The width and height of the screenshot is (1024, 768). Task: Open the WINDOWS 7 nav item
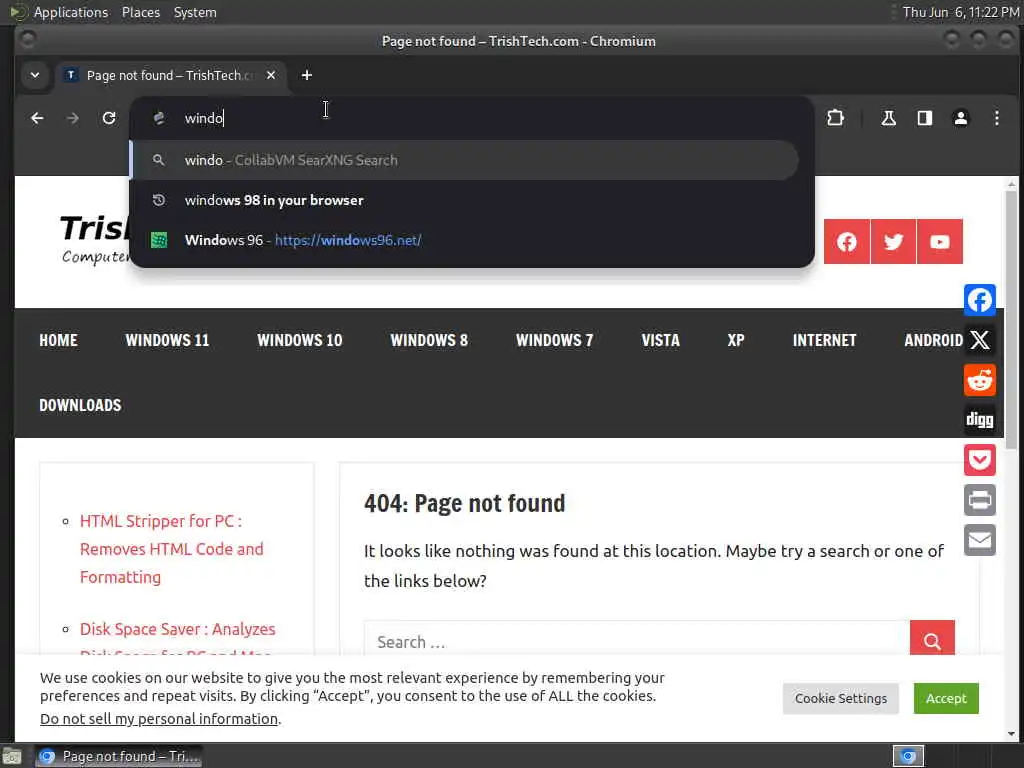click(x=554, y=340)
